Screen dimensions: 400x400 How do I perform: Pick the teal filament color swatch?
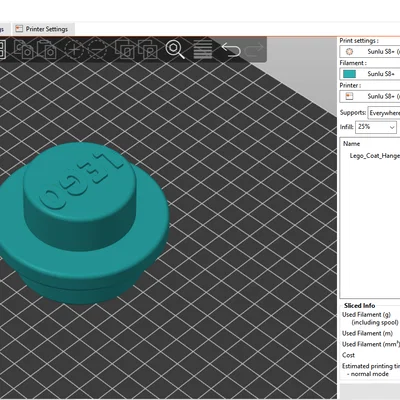click(349, 74)
